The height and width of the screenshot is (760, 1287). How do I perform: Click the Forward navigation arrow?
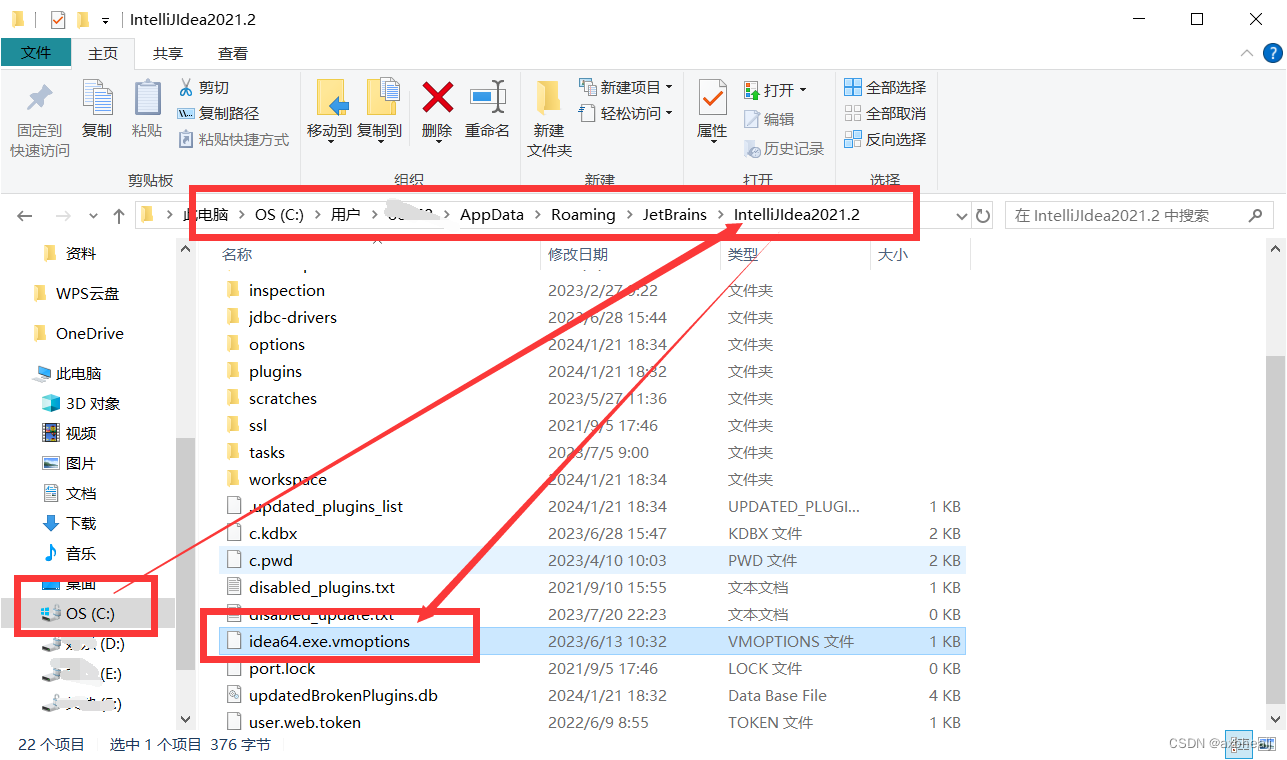click(62, 215)
